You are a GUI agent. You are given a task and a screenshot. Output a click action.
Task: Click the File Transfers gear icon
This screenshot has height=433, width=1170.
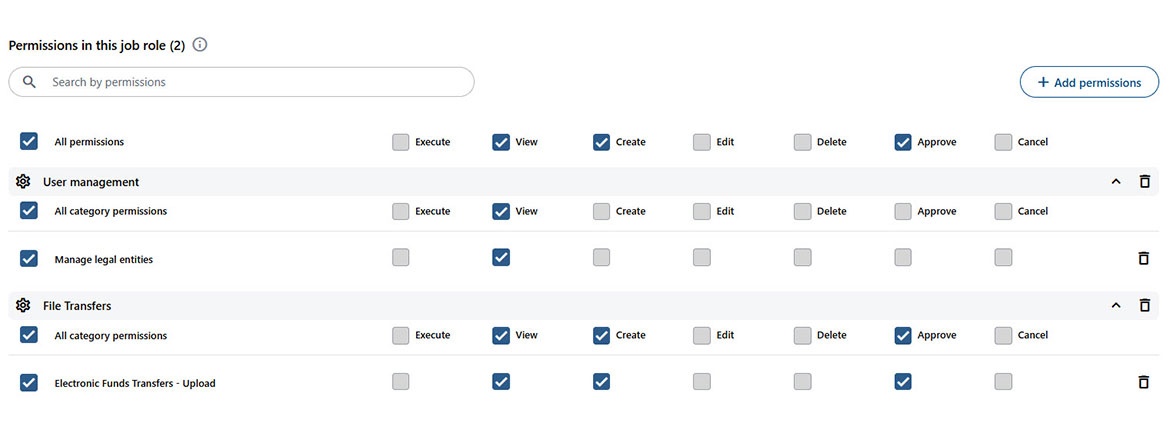click(x=24, y=306)
